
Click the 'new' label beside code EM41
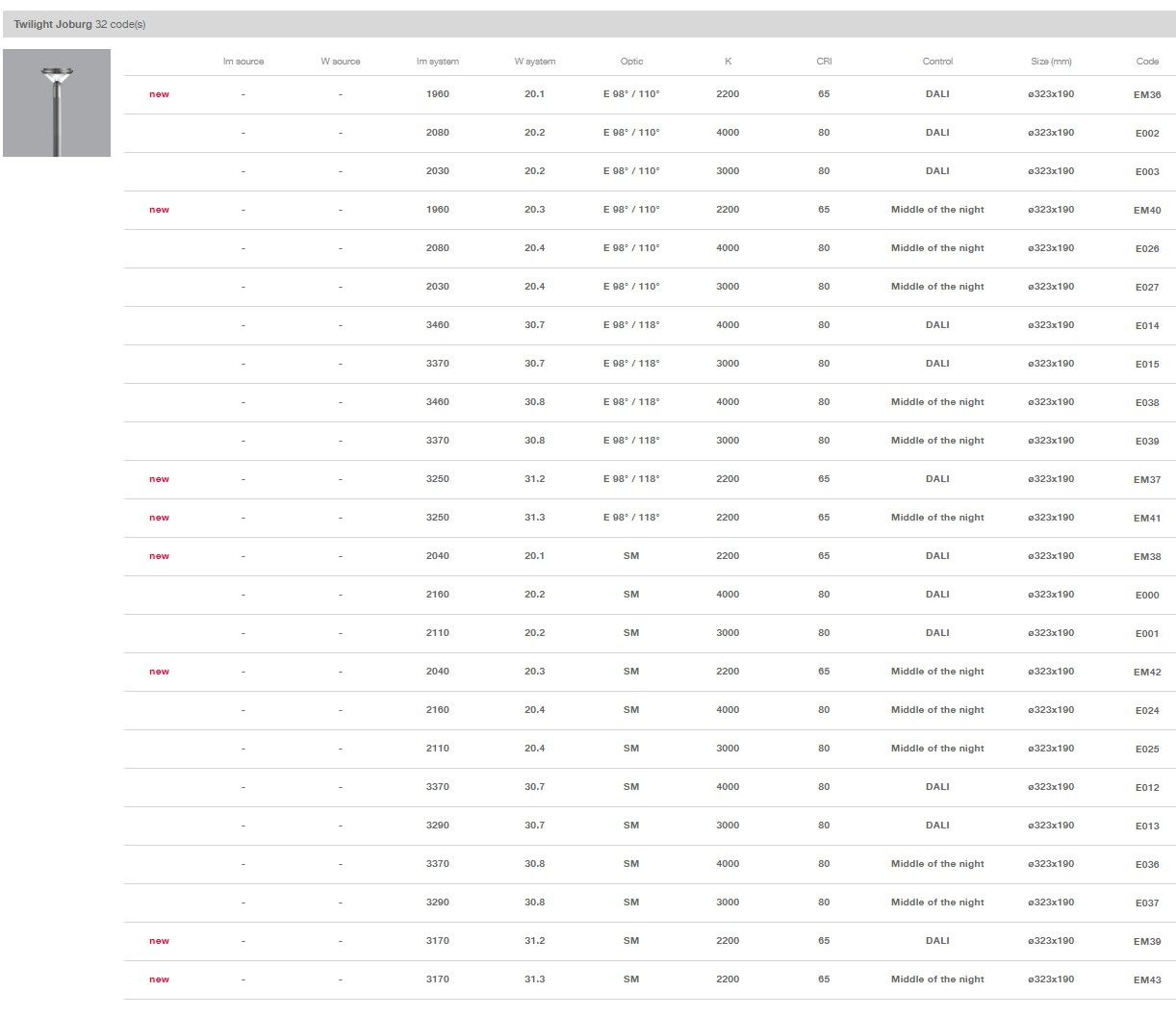coord(159,518)
